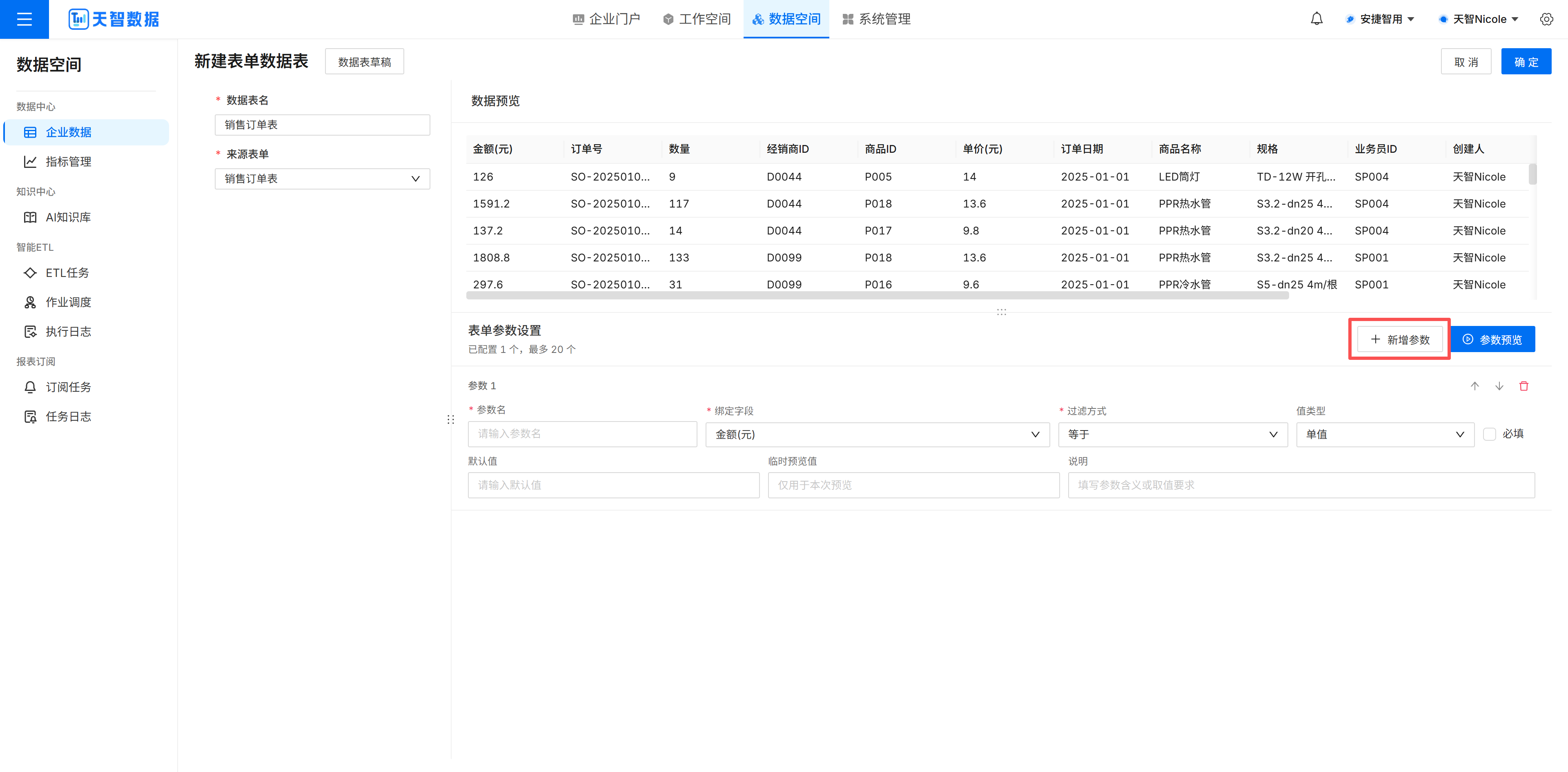This screenshot has height=772, width=1568.
Task: Click the notification bell icon
Action: 1316,19
